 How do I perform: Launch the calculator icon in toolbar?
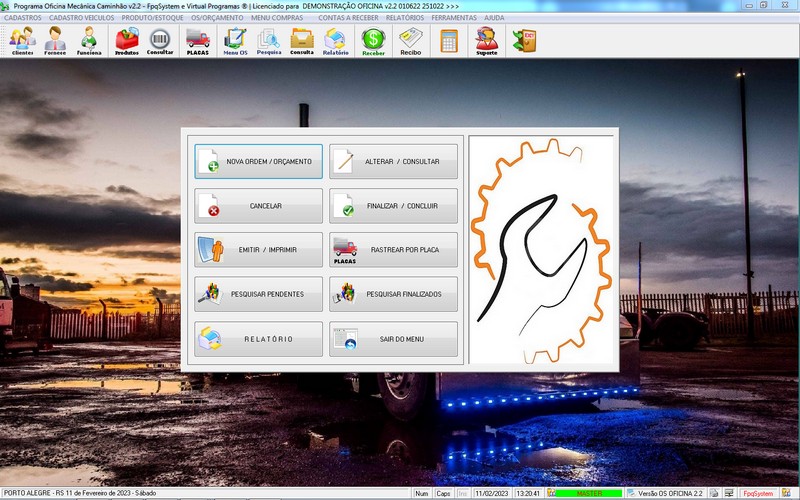click(449, 41)
